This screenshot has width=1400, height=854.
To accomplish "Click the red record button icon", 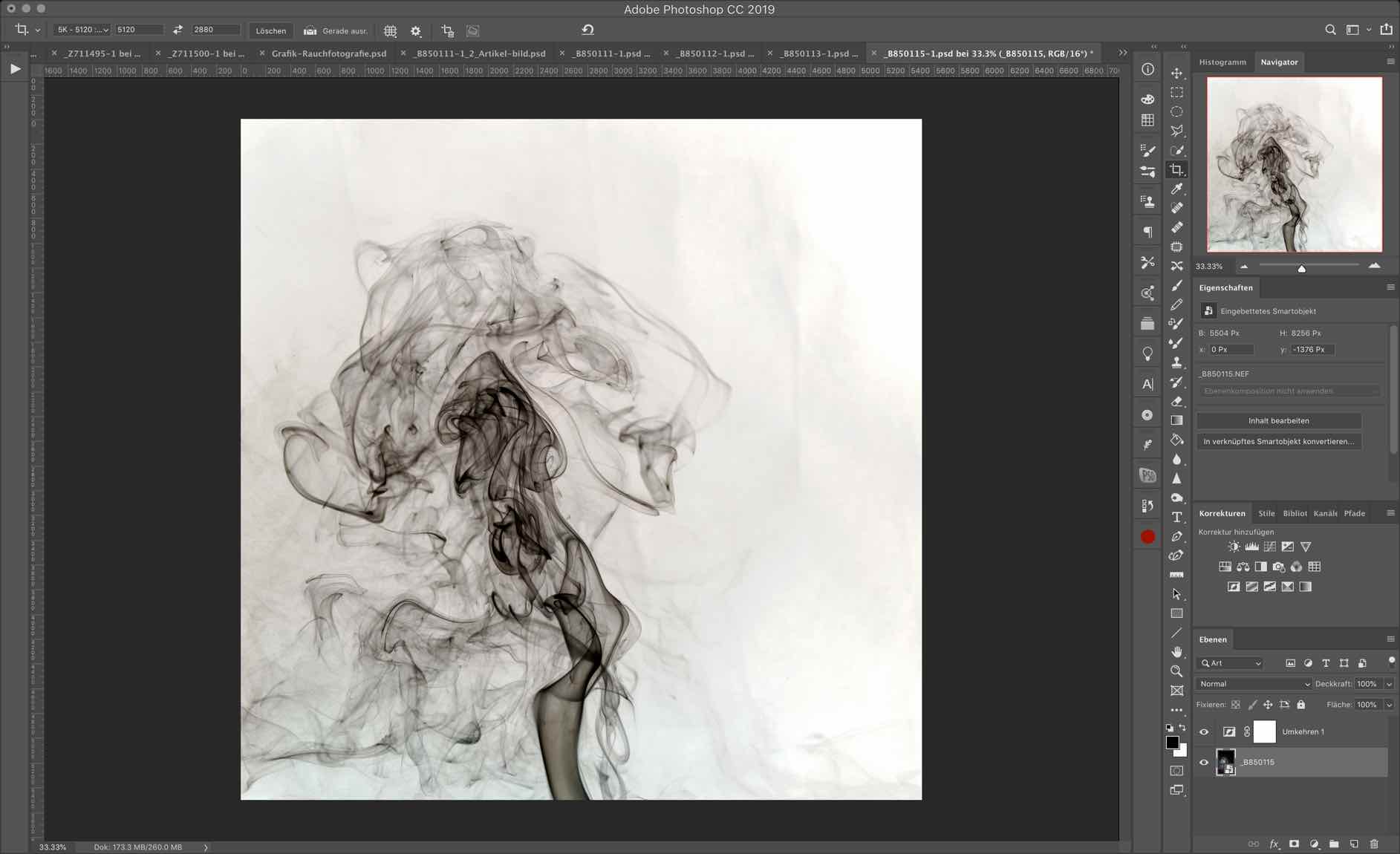I will pyautogui.click(x=1147, y=537).
